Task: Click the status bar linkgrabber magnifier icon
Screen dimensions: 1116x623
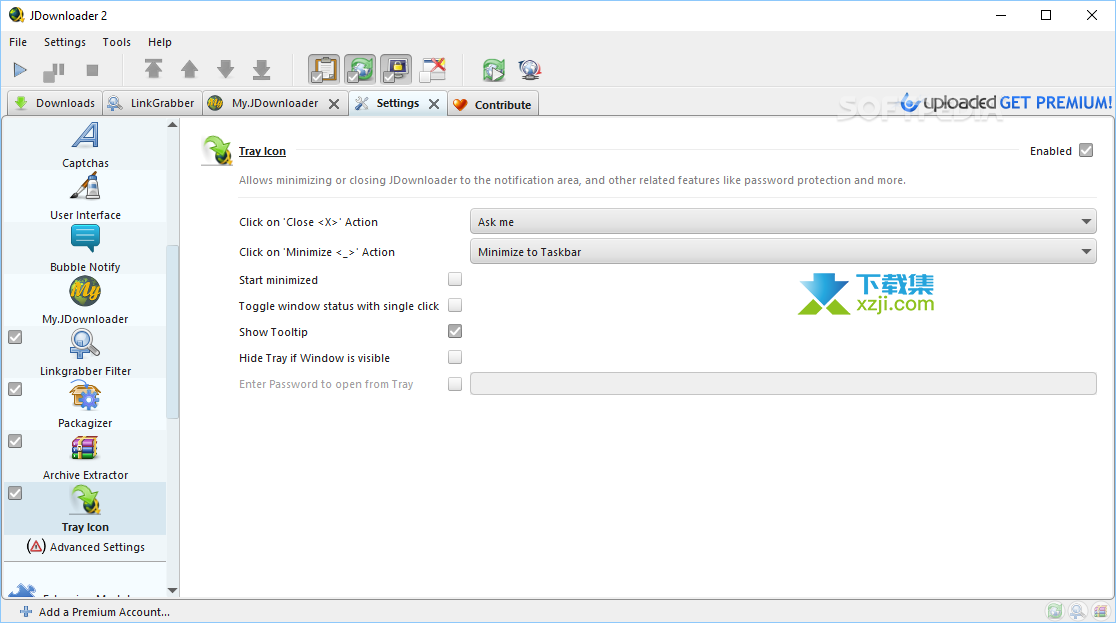Action: click(1077, 611)
